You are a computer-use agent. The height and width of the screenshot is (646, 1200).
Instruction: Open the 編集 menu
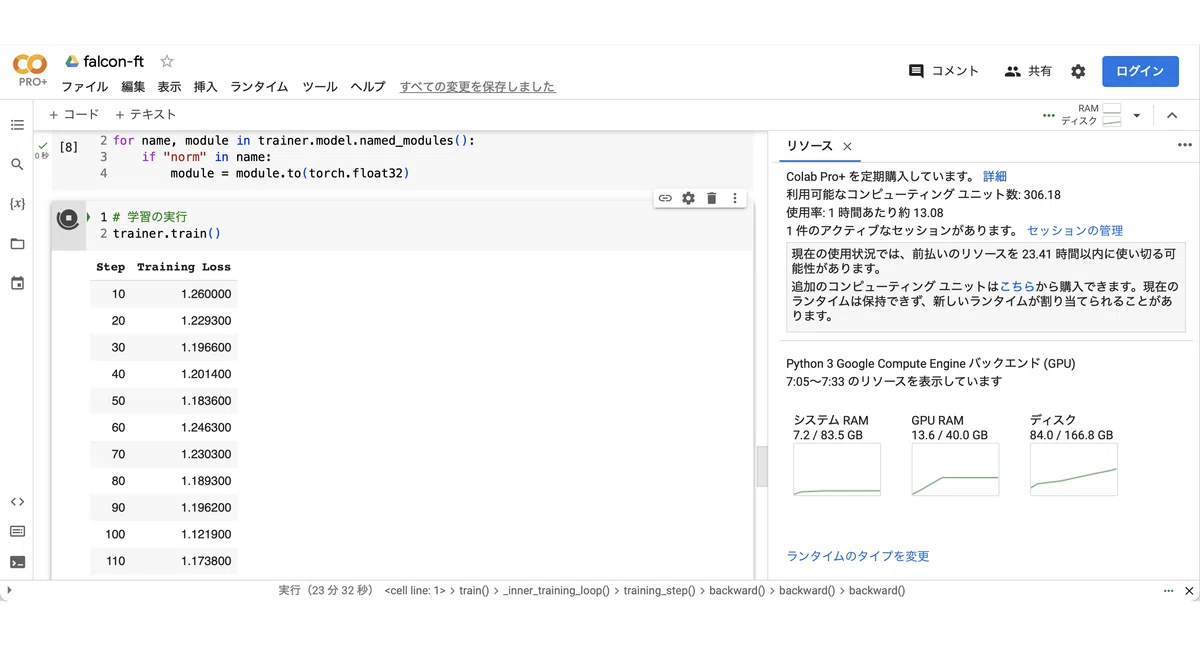point(133,87)
